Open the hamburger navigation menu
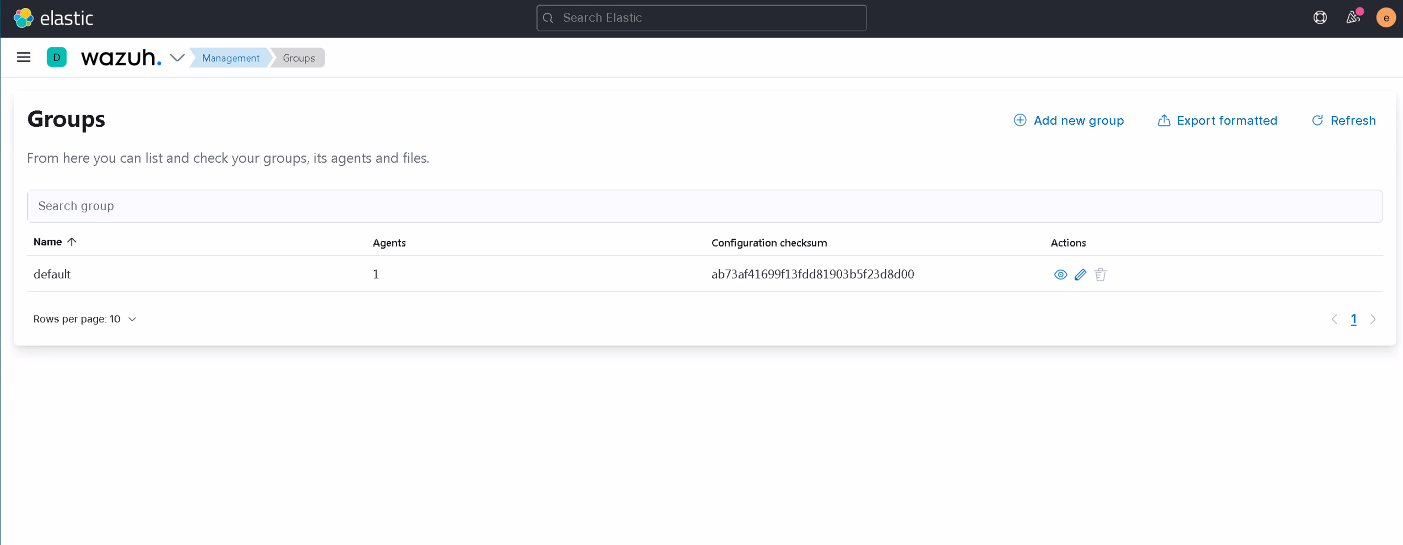The width and height of the screenshot is (1403, 545). click(x=24, y=58)
